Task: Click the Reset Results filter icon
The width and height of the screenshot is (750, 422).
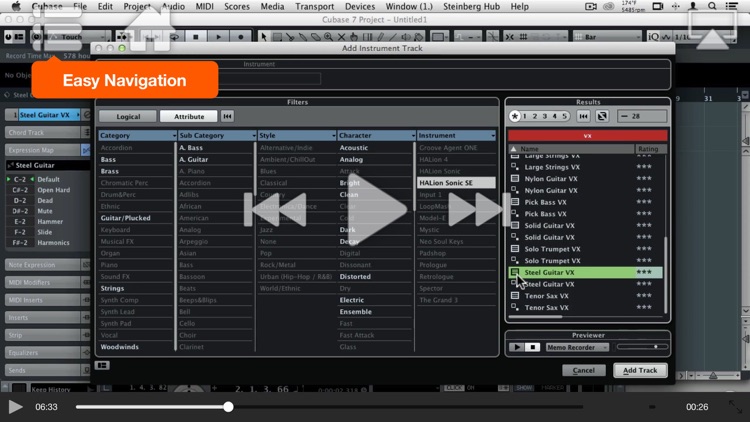Action: [583, 116]
